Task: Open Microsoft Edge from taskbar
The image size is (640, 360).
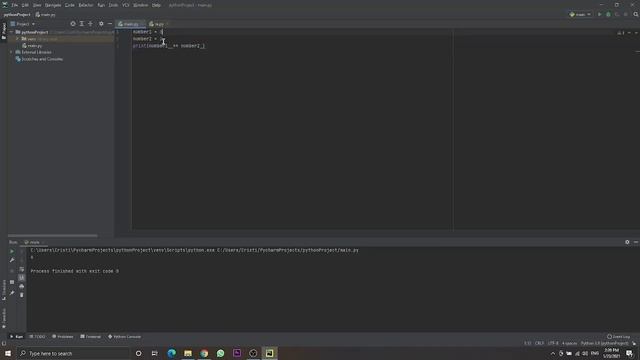Action: pyautogui.click(x=171, y=353)
